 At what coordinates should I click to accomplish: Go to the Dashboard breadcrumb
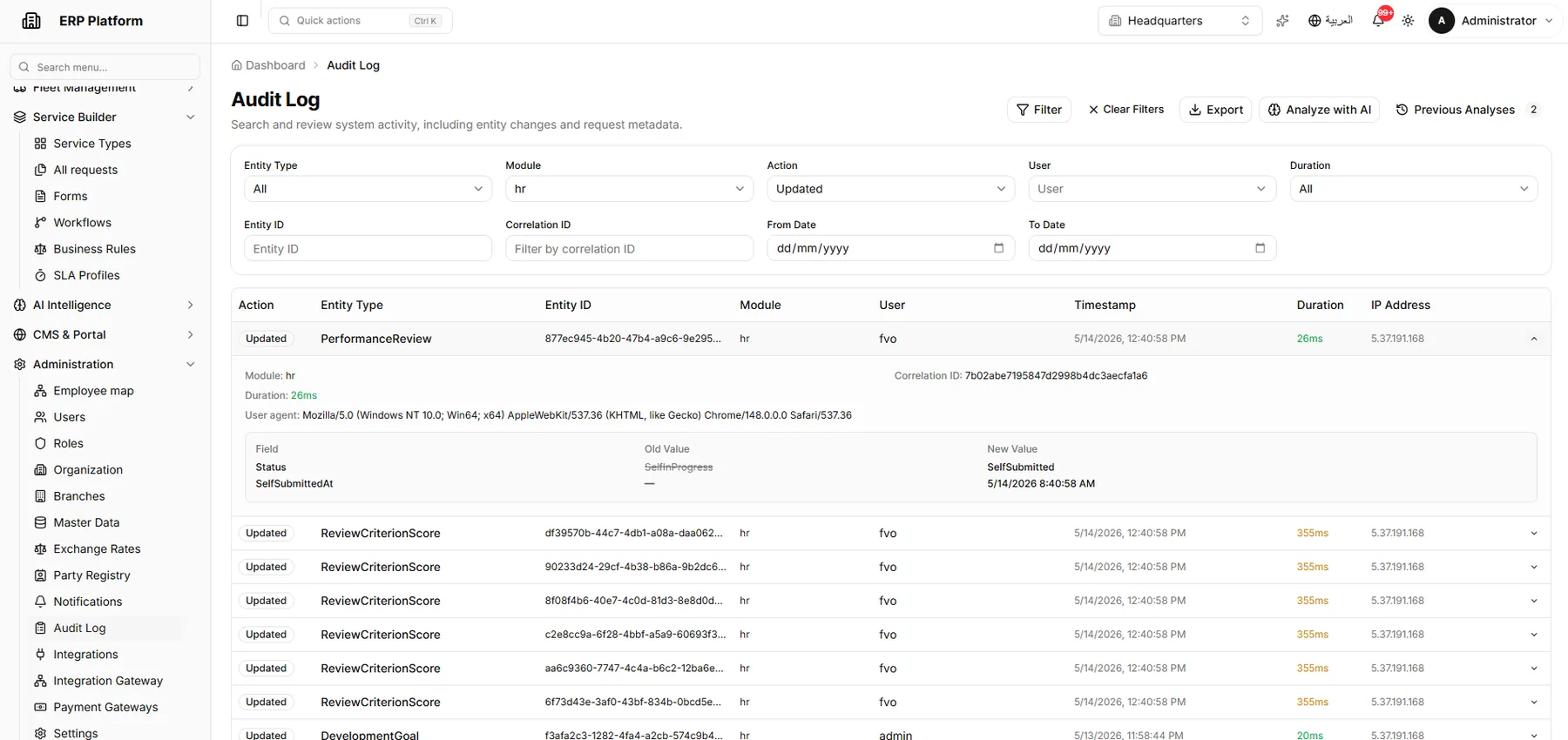[268, 65]
